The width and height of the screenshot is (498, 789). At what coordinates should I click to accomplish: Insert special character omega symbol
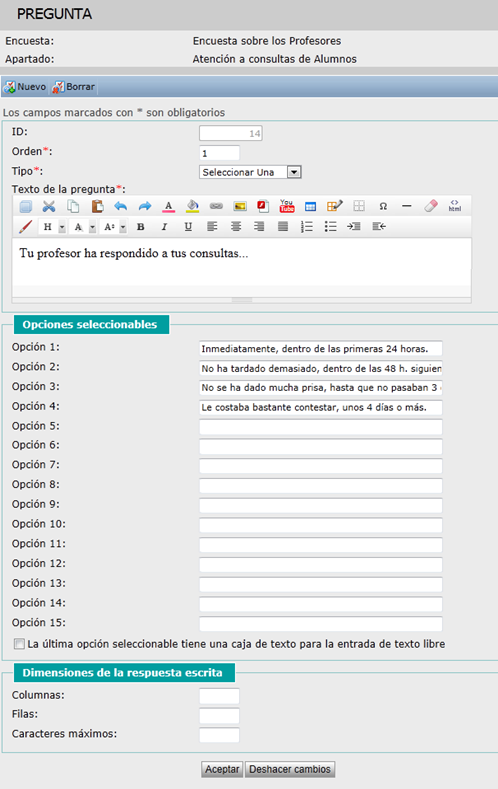tap(383, 206)
